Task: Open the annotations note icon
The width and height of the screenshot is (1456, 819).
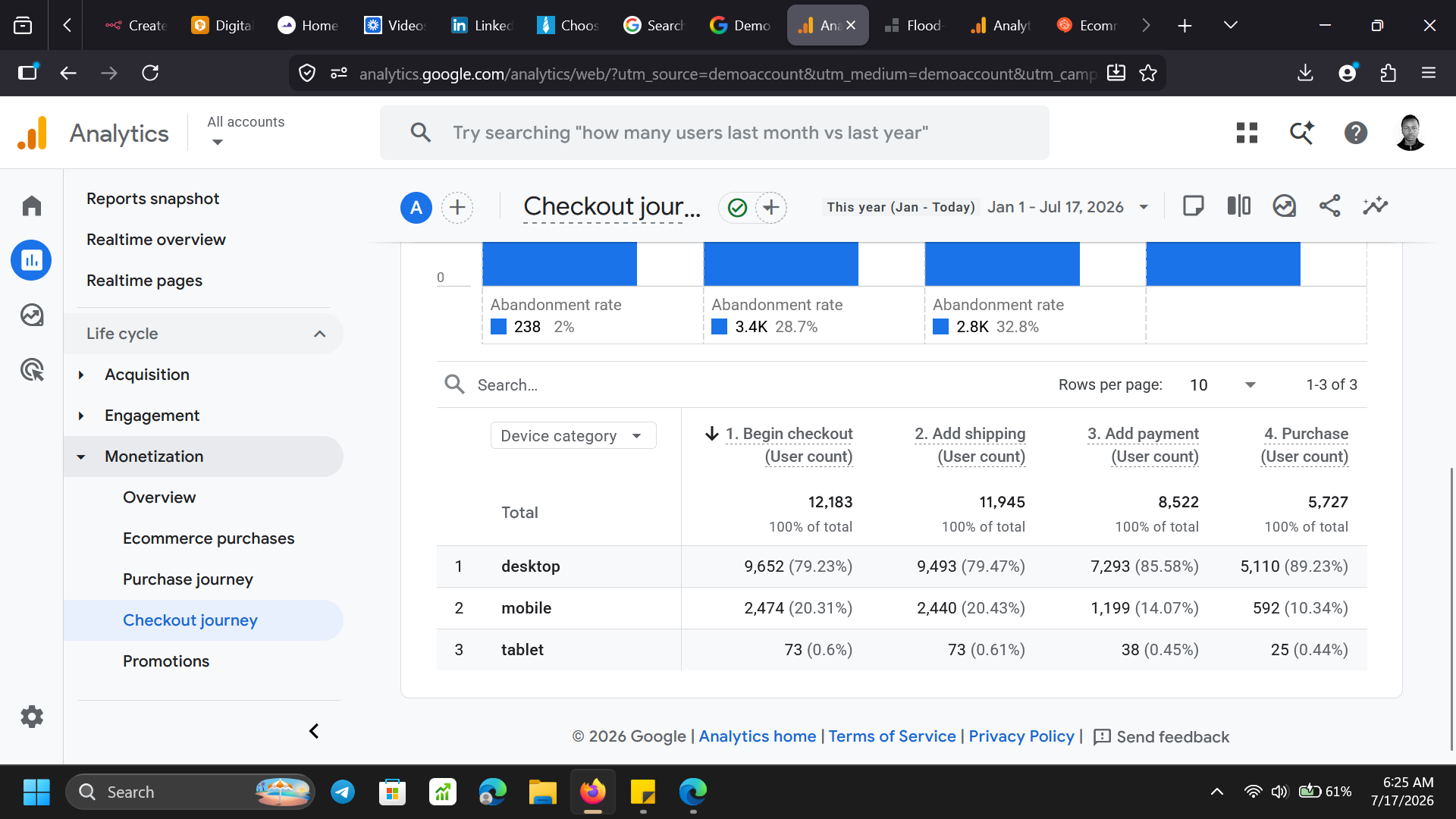Action: click(1193, 206)
